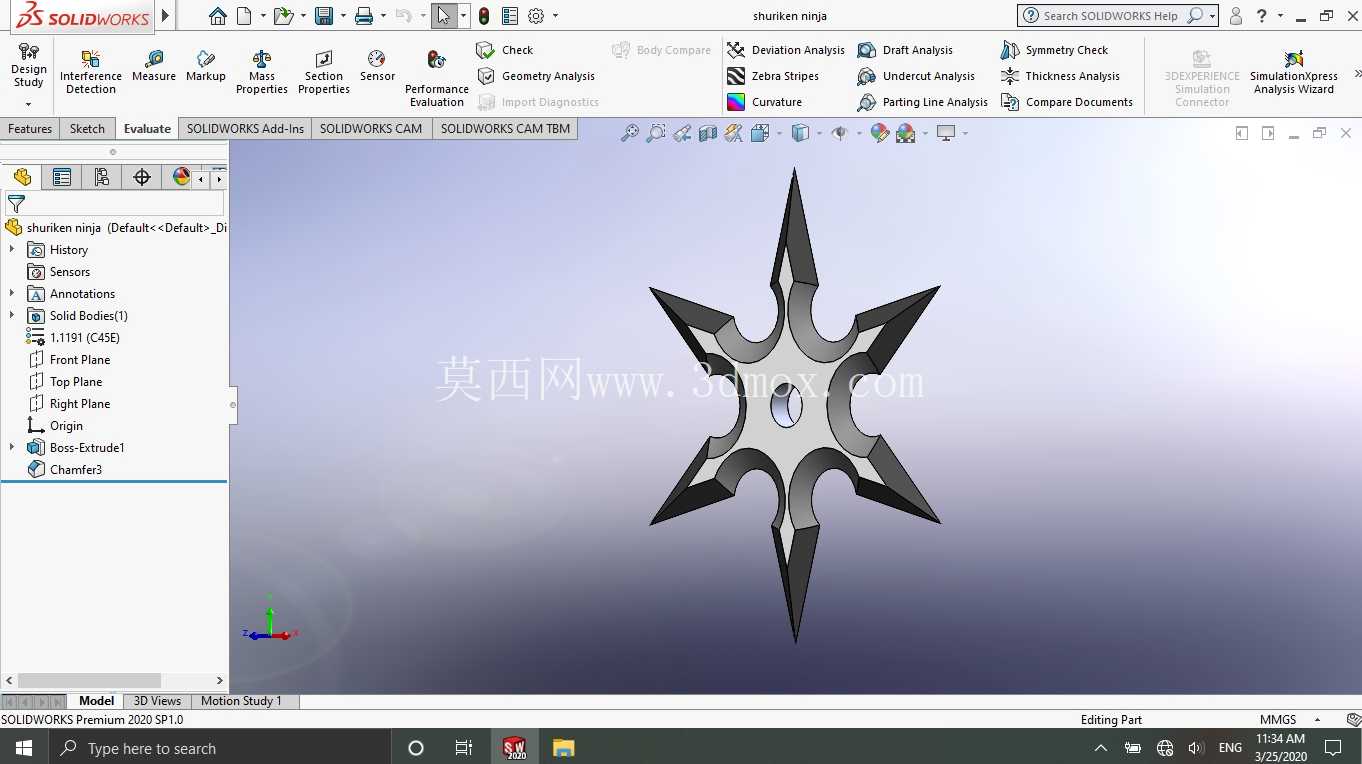Viewport: 1362px width, 764px height.
Task: Click the Origin tree item
Action: (56, 426)
